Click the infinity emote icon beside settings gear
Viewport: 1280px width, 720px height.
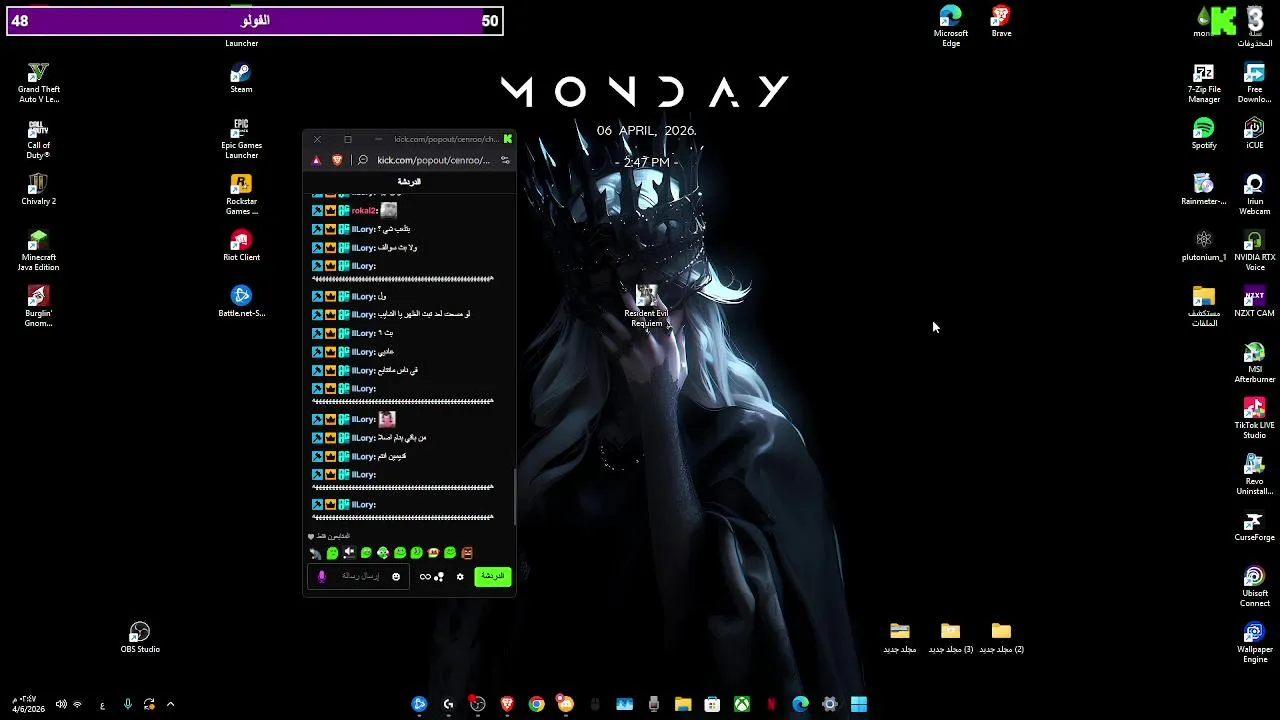click(x=425, y=577)
